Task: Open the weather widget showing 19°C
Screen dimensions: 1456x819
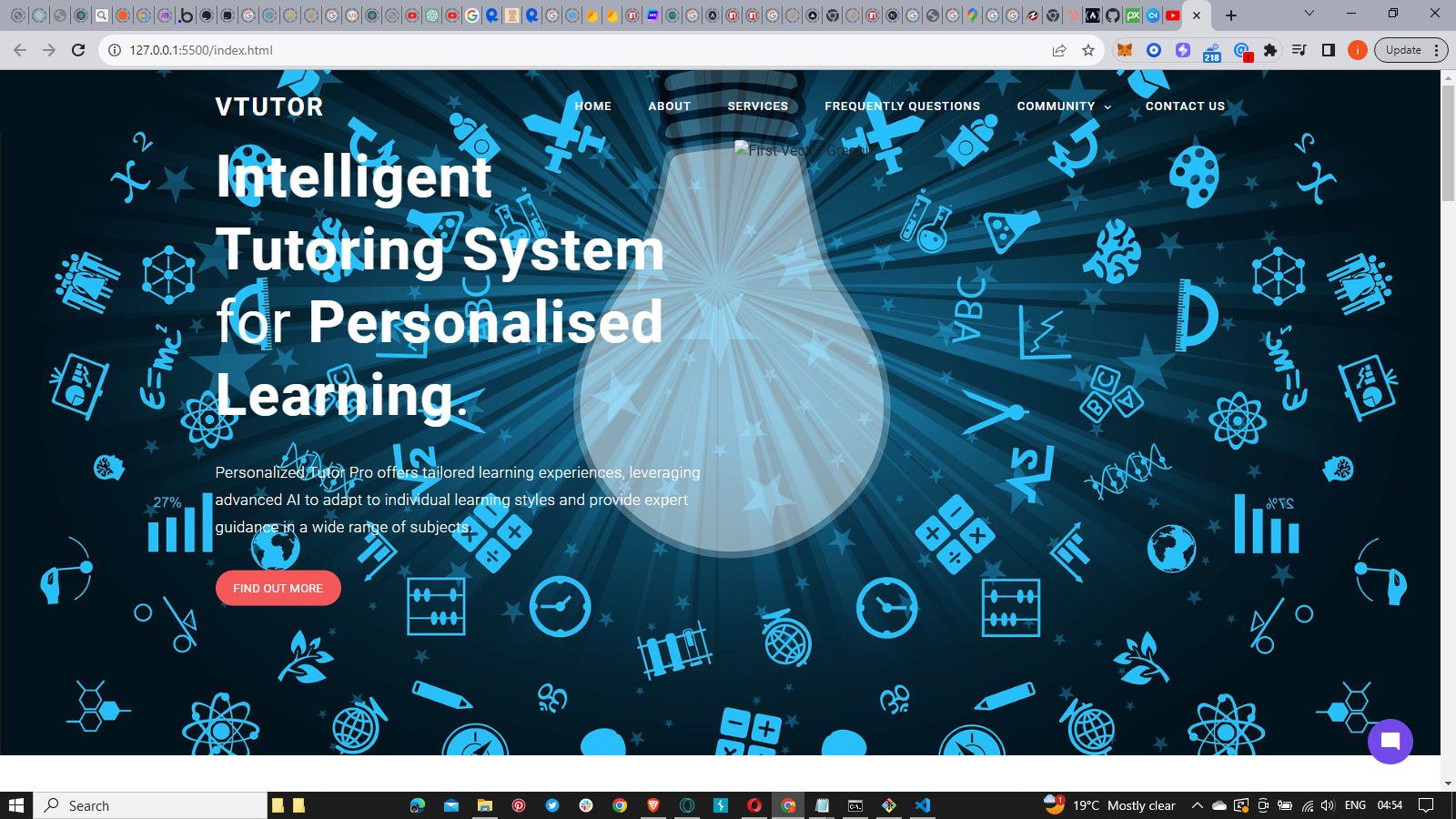Action: tap(1110, 805)
